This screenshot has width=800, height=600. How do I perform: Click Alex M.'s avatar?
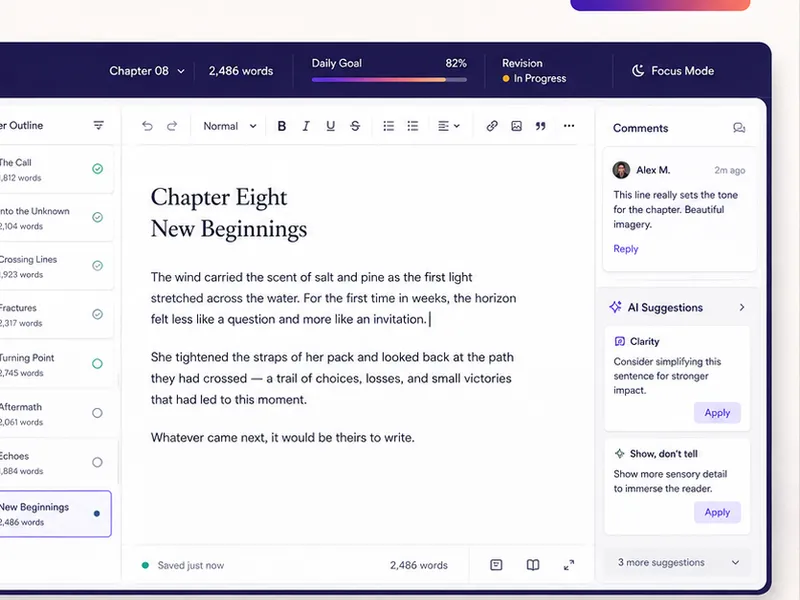click(x=621, y=170)
